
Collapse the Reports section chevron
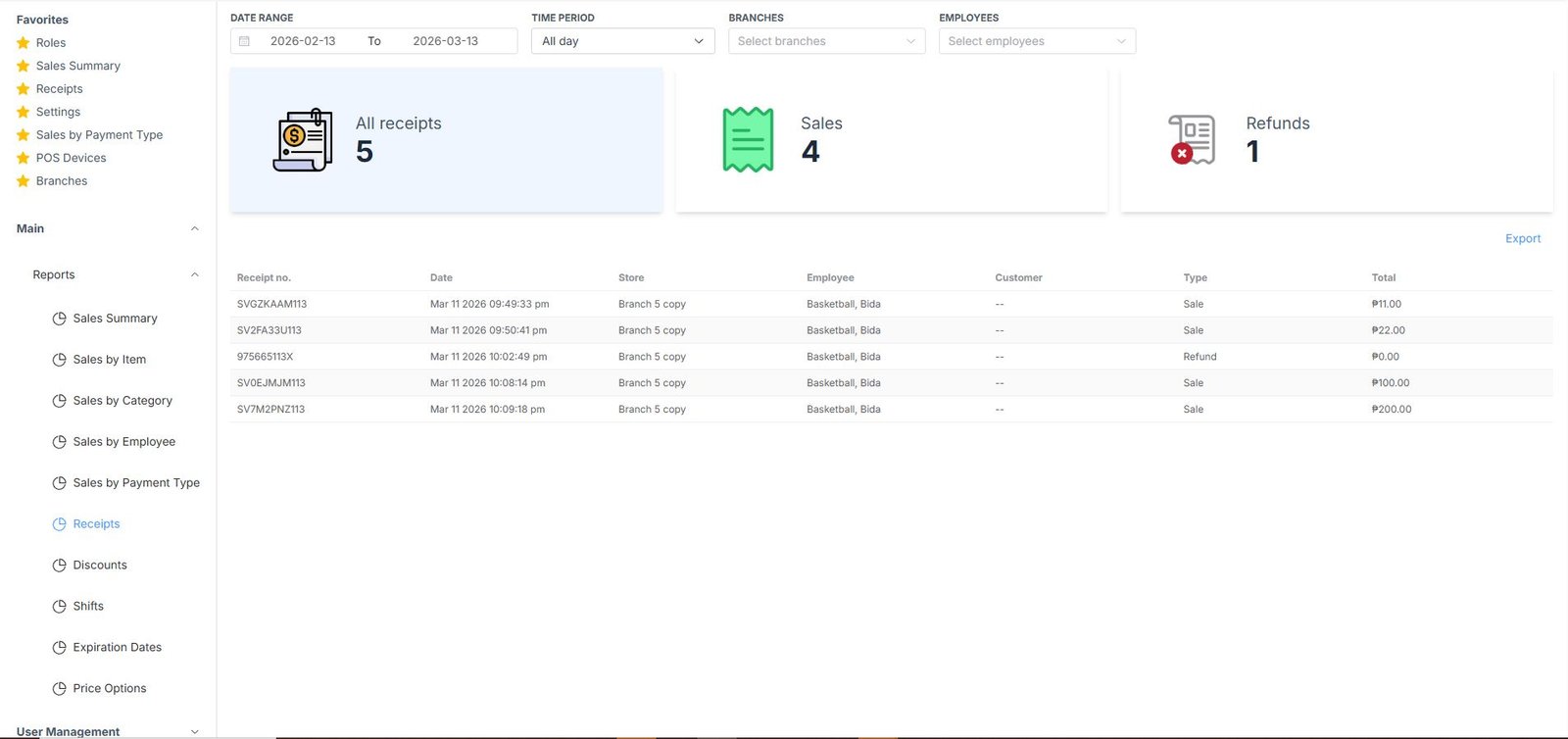(194, 275)
